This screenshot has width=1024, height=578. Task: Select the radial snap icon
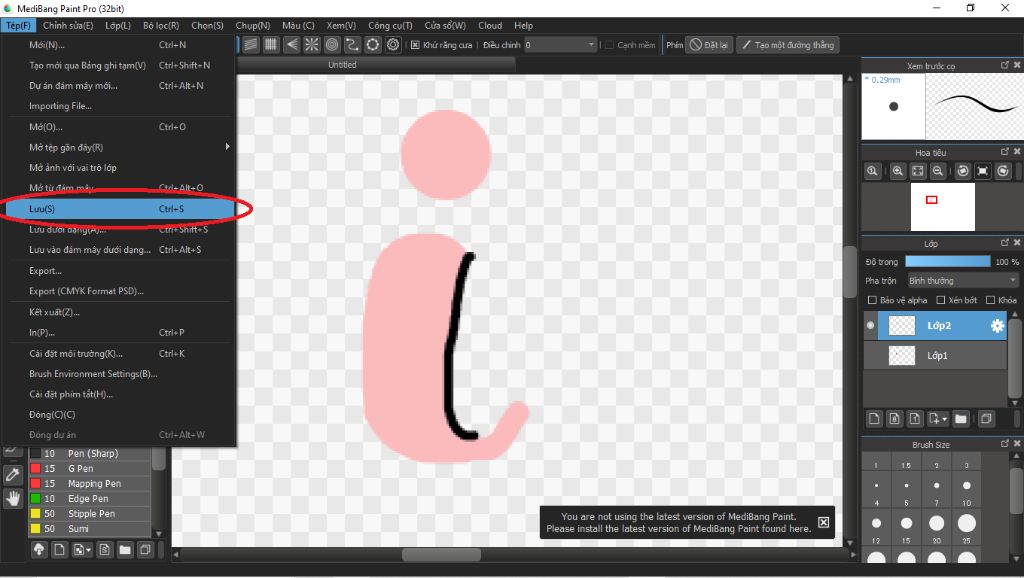(312, 44)
